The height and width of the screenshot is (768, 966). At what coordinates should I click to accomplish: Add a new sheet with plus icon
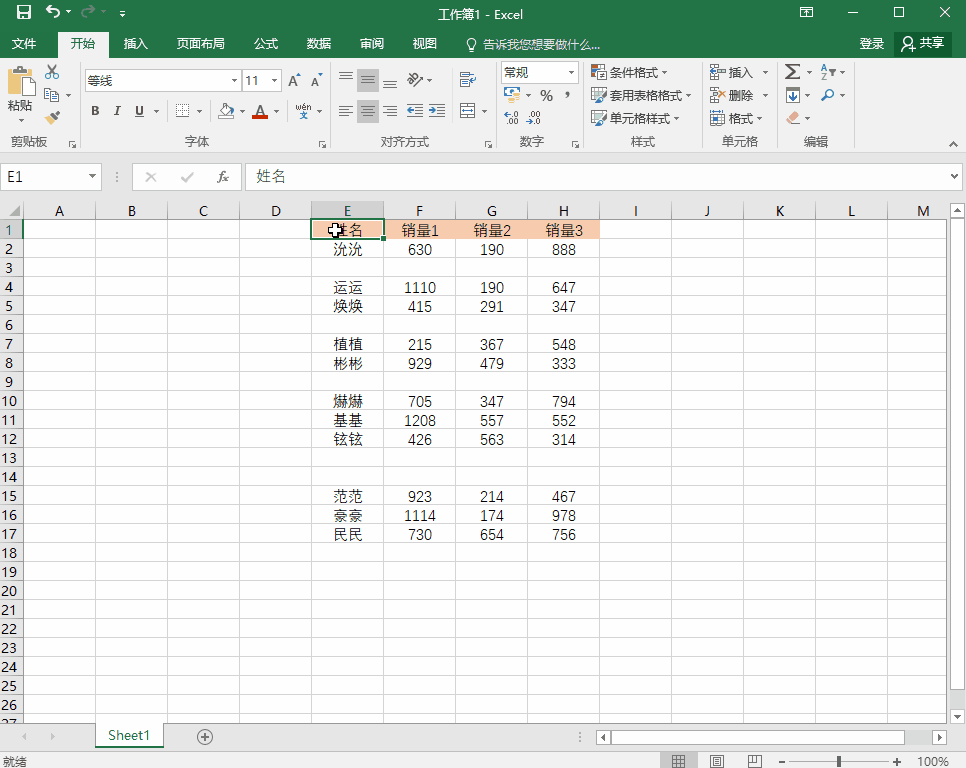tap(205, 737)
